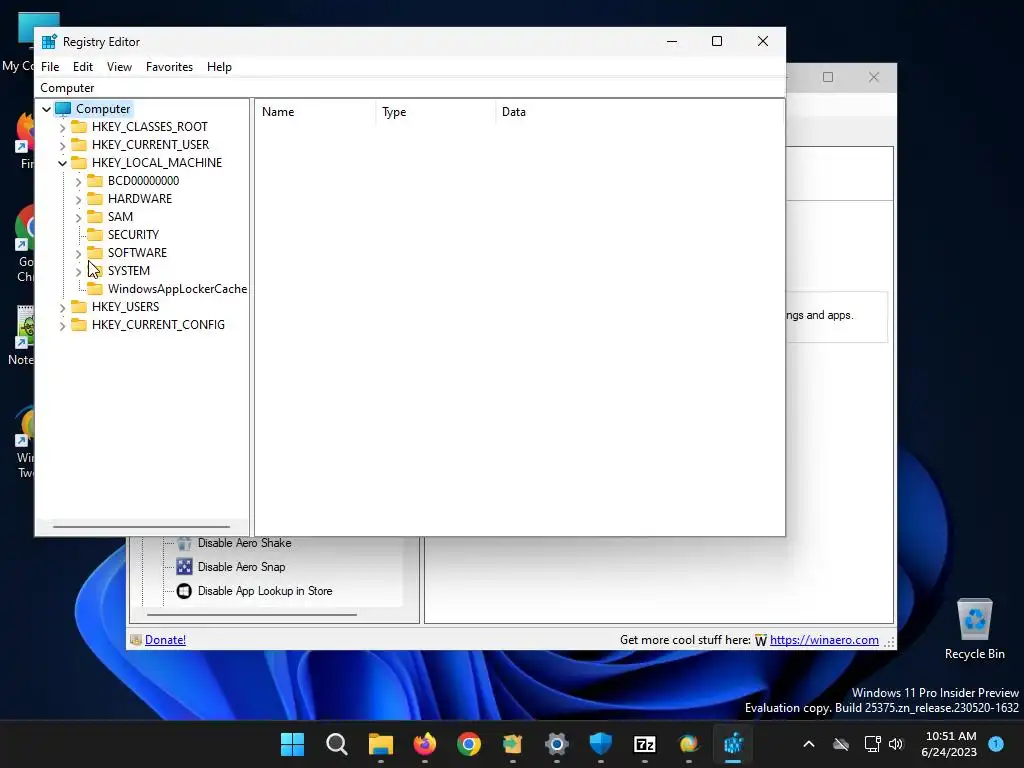Open the Windows Start button
The height and width of the screenshot is (768, 1024).
coord(293,744)
